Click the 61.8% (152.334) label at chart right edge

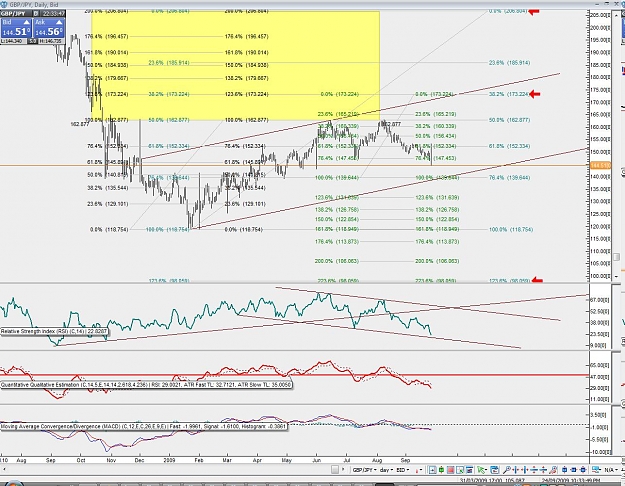pos(509,146)
